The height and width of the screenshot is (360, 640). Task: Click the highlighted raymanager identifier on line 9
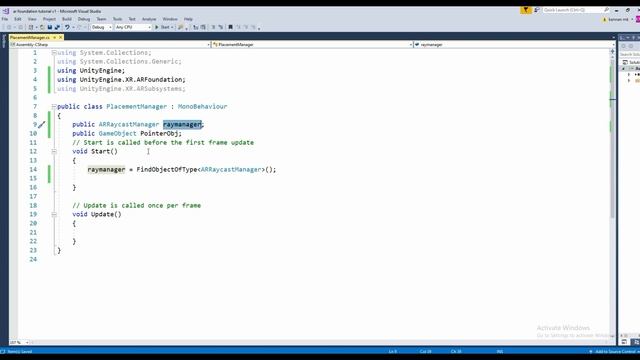tap(182, 124)
